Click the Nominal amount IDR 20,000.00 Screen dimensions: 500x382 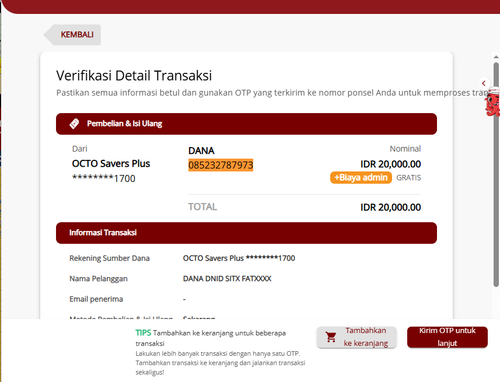coord(390,164)
